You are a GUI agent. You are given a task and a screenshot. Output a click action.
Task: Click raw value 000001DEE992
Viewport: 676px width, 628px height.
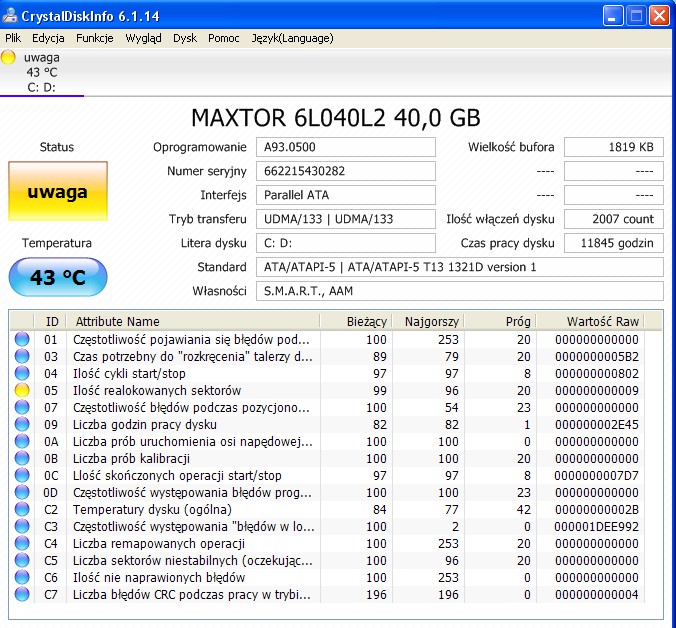(x=596, y=527)
